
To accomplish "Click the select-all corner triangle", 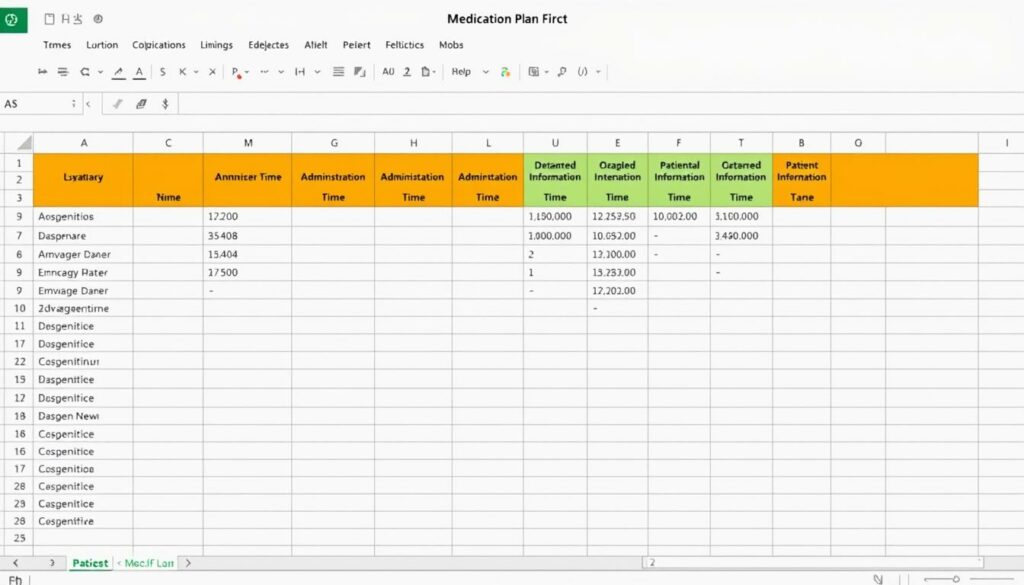I will tap(24, 143).
